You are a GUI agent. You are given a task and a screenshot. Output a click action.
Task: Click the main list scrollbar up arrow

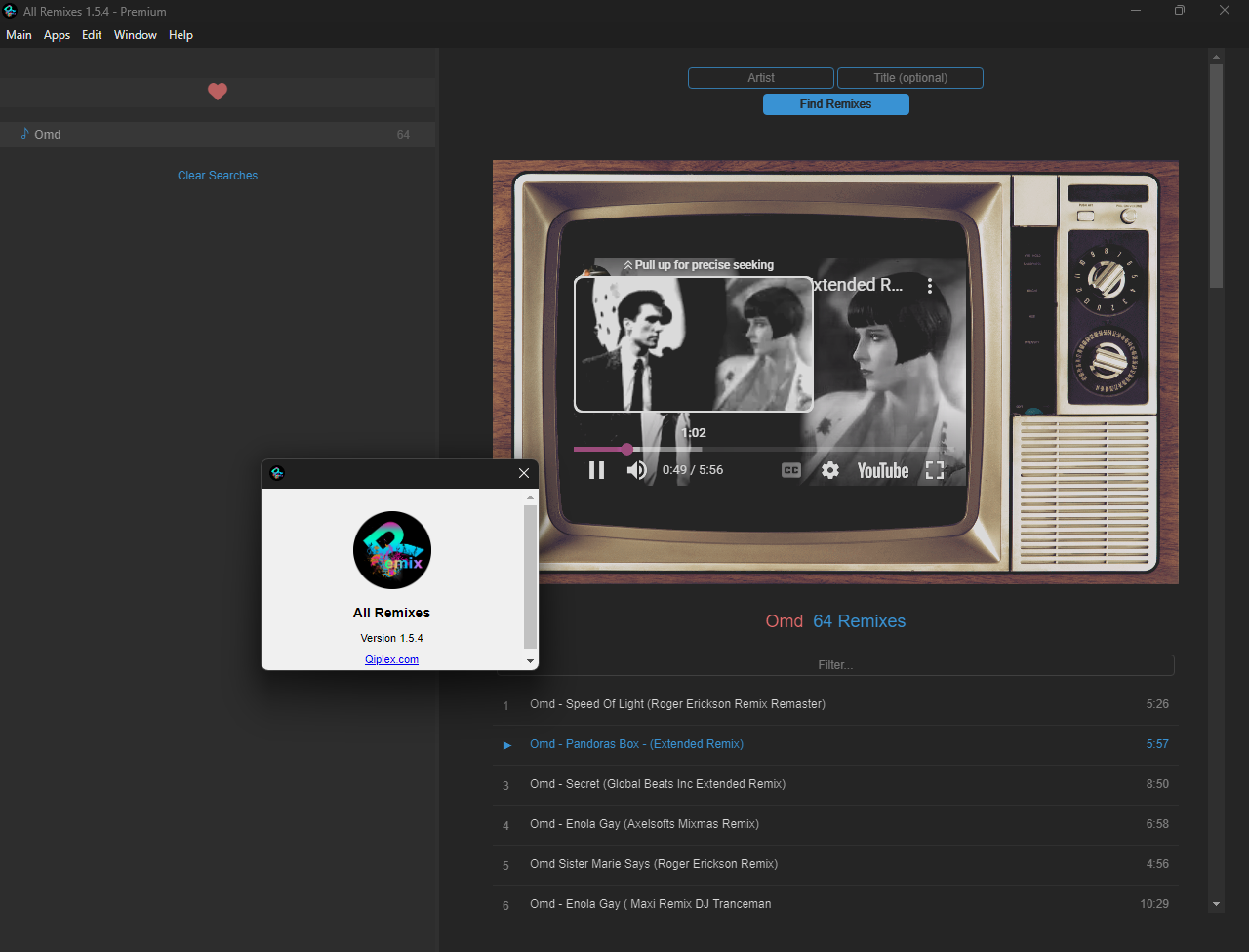pos(1217,59)
